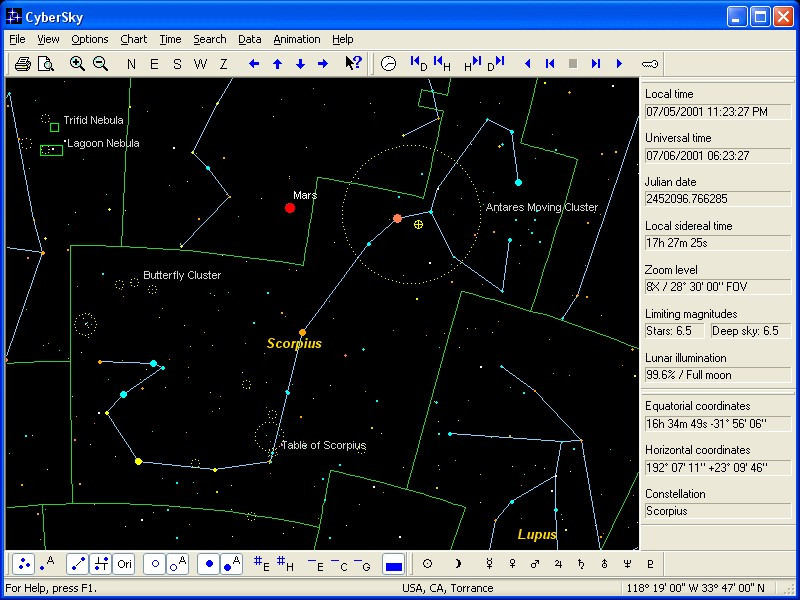Click the red Mars planet on chart
The width and height of the screenshot is (800, 600).
pyautogui.click(x=290, y=208)
